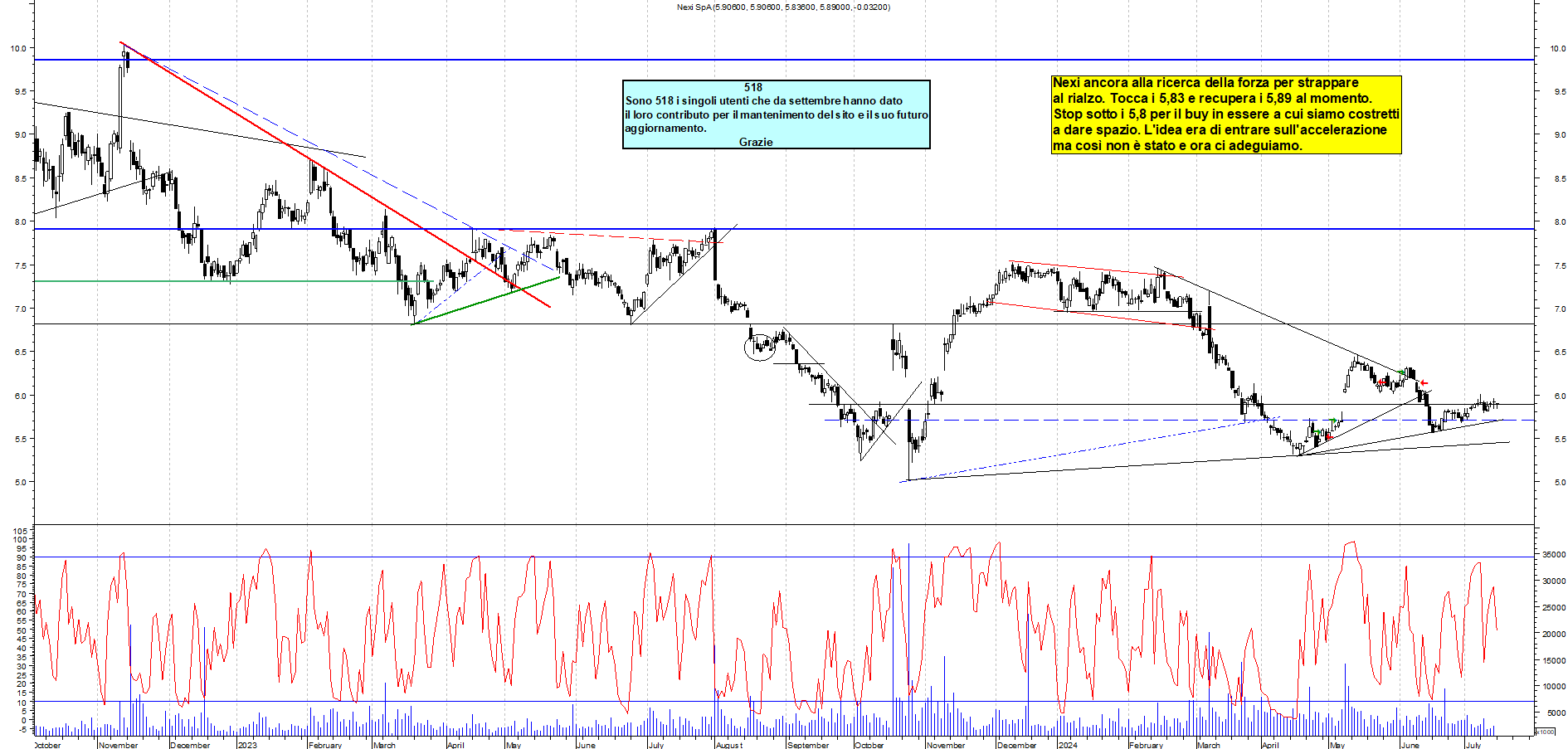Click the 30000 volume scale label
Viewport: 1568px width, 749px height.
pyautogui.click(x=1554, y=581)
